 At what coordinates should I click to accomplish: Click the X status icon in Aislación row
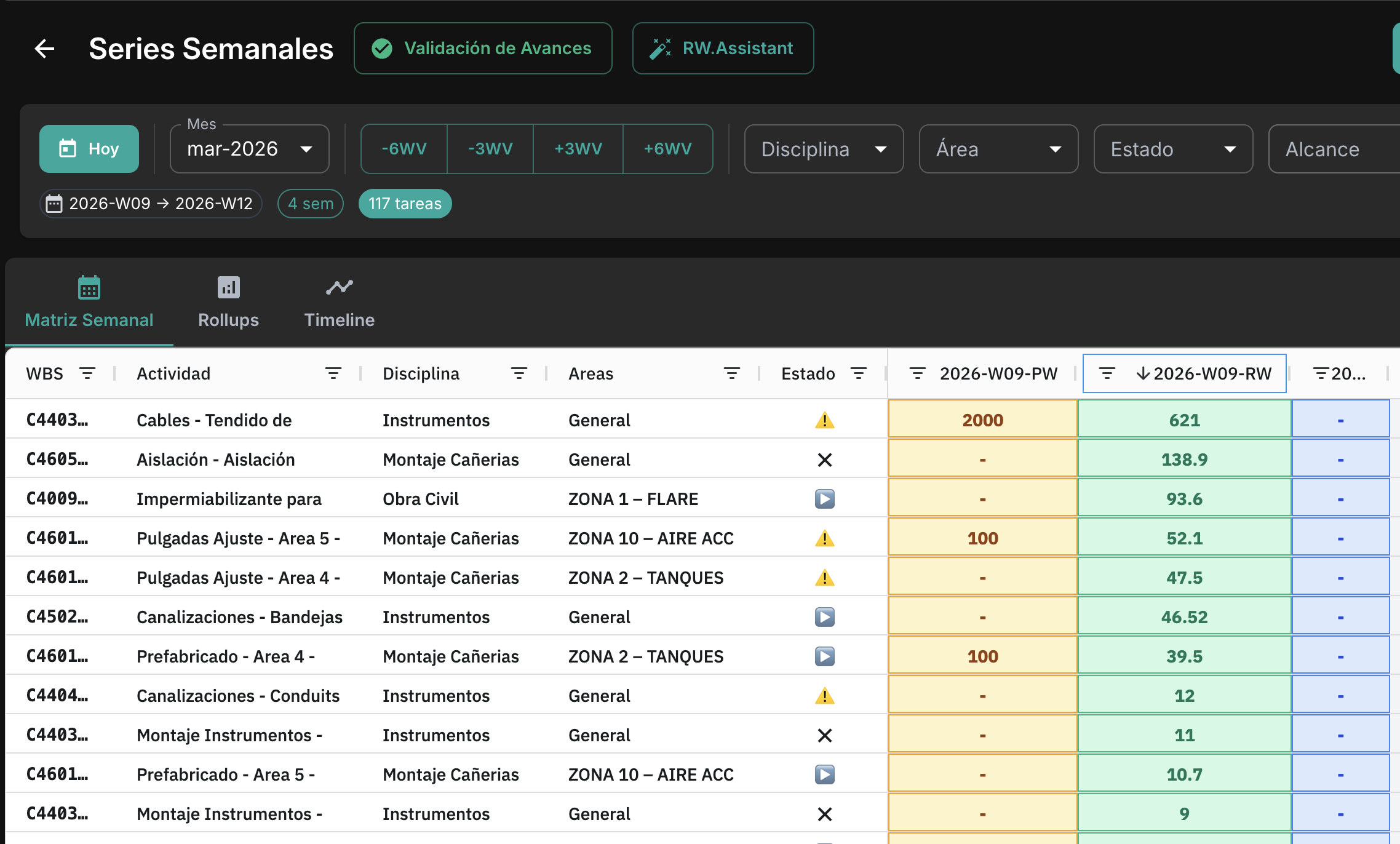click(x=824, y=460)
